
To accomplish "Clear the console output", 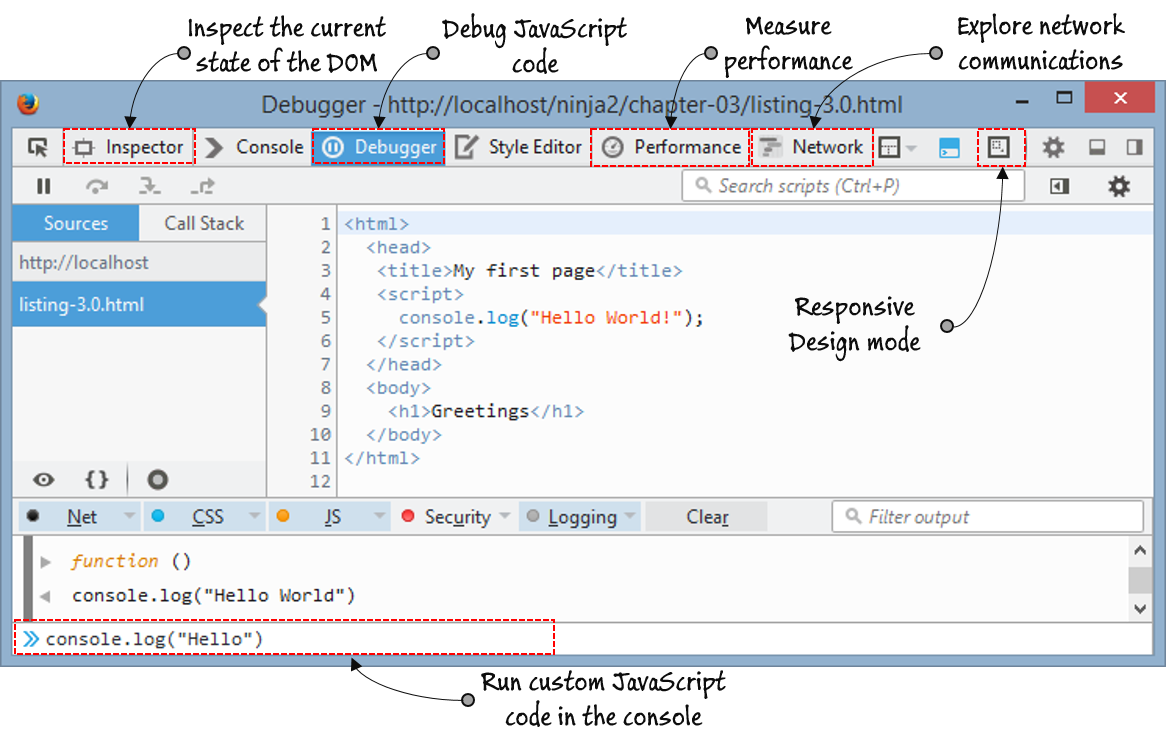I will [706, 516].
